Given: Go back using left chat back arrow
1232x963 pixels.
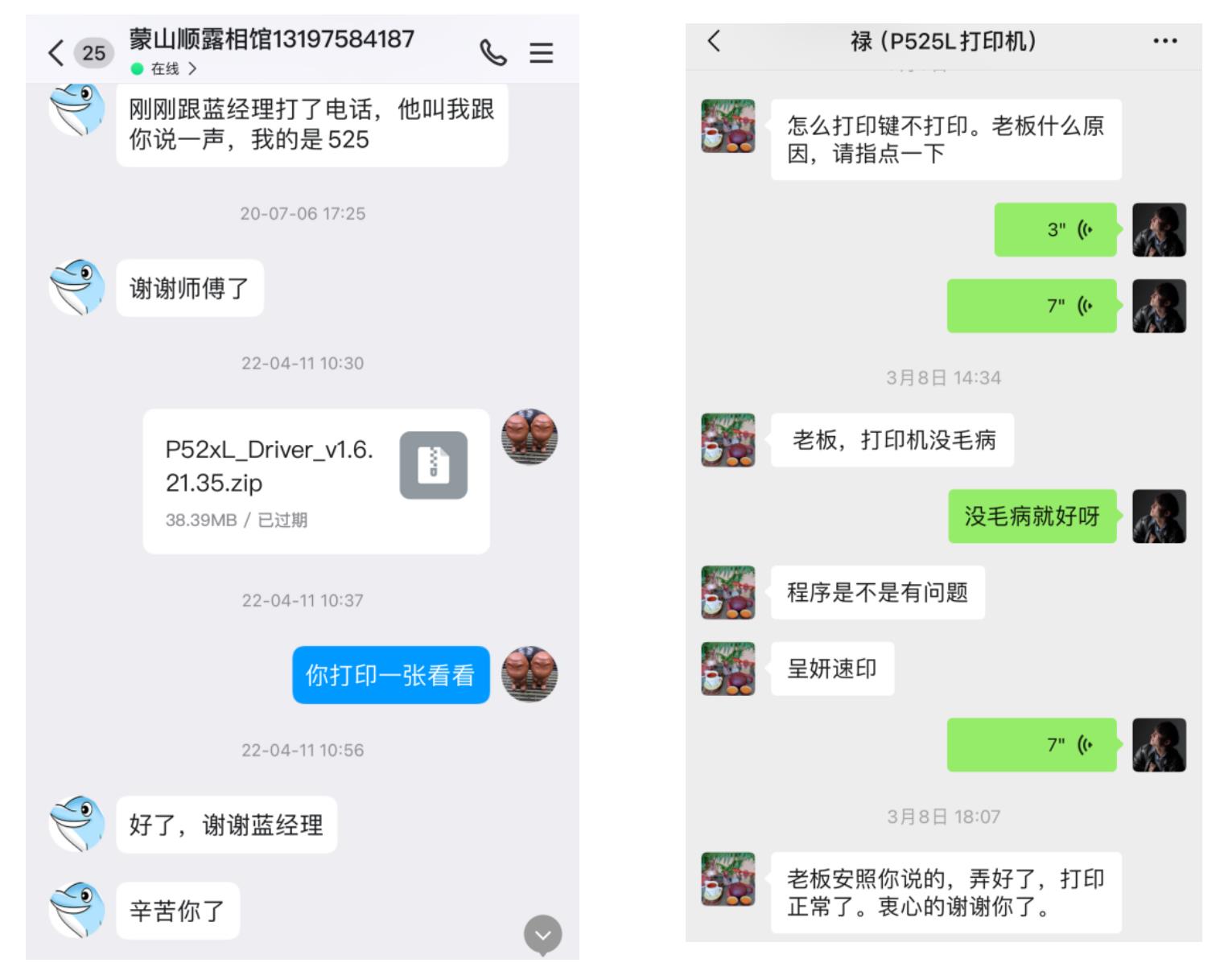Looking at the screenshot, I should (x=56, y=53).
